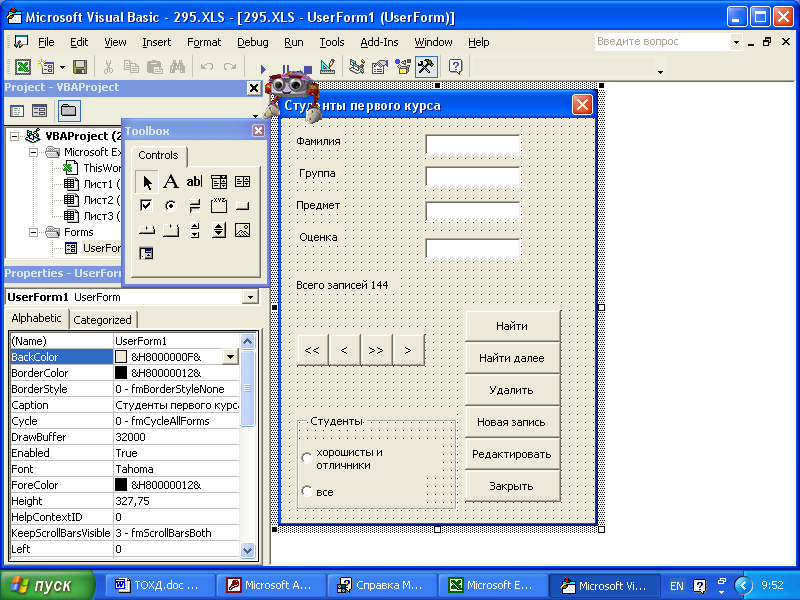Toggle the Toolbox hammer-wrench icon
This screenshot has height=600, width=800.
click(426, 66)
